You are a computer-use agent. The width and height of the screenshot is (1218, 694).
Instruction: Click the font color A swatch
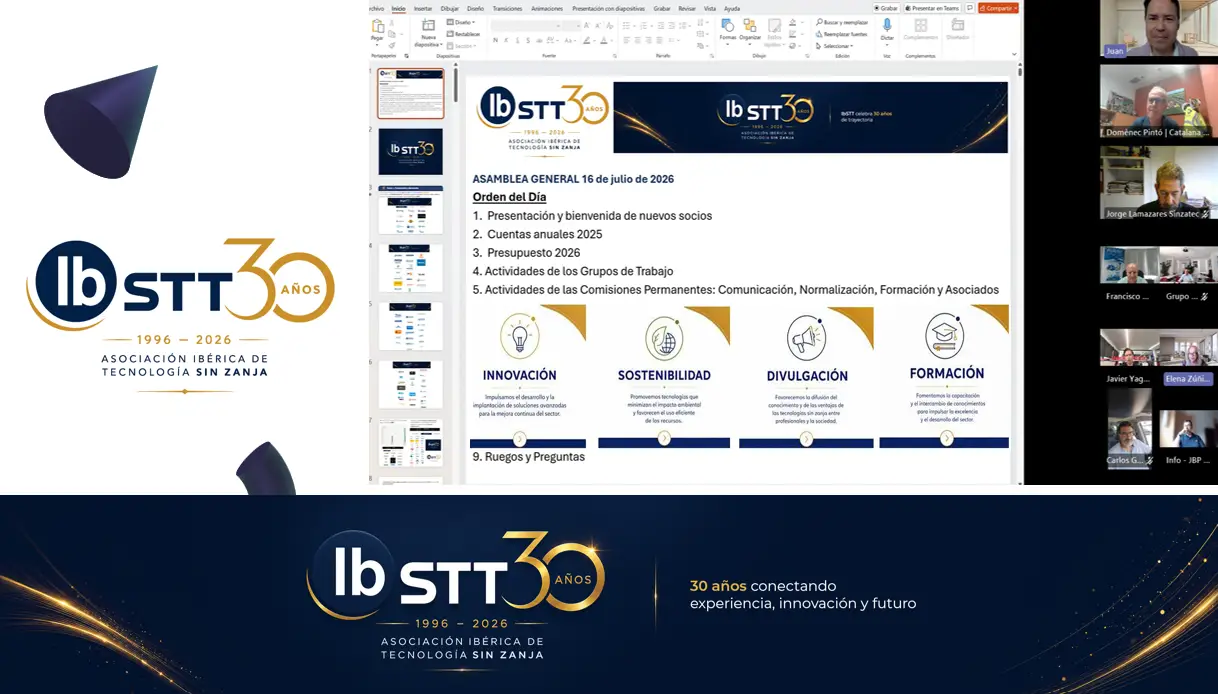point(604,41)
